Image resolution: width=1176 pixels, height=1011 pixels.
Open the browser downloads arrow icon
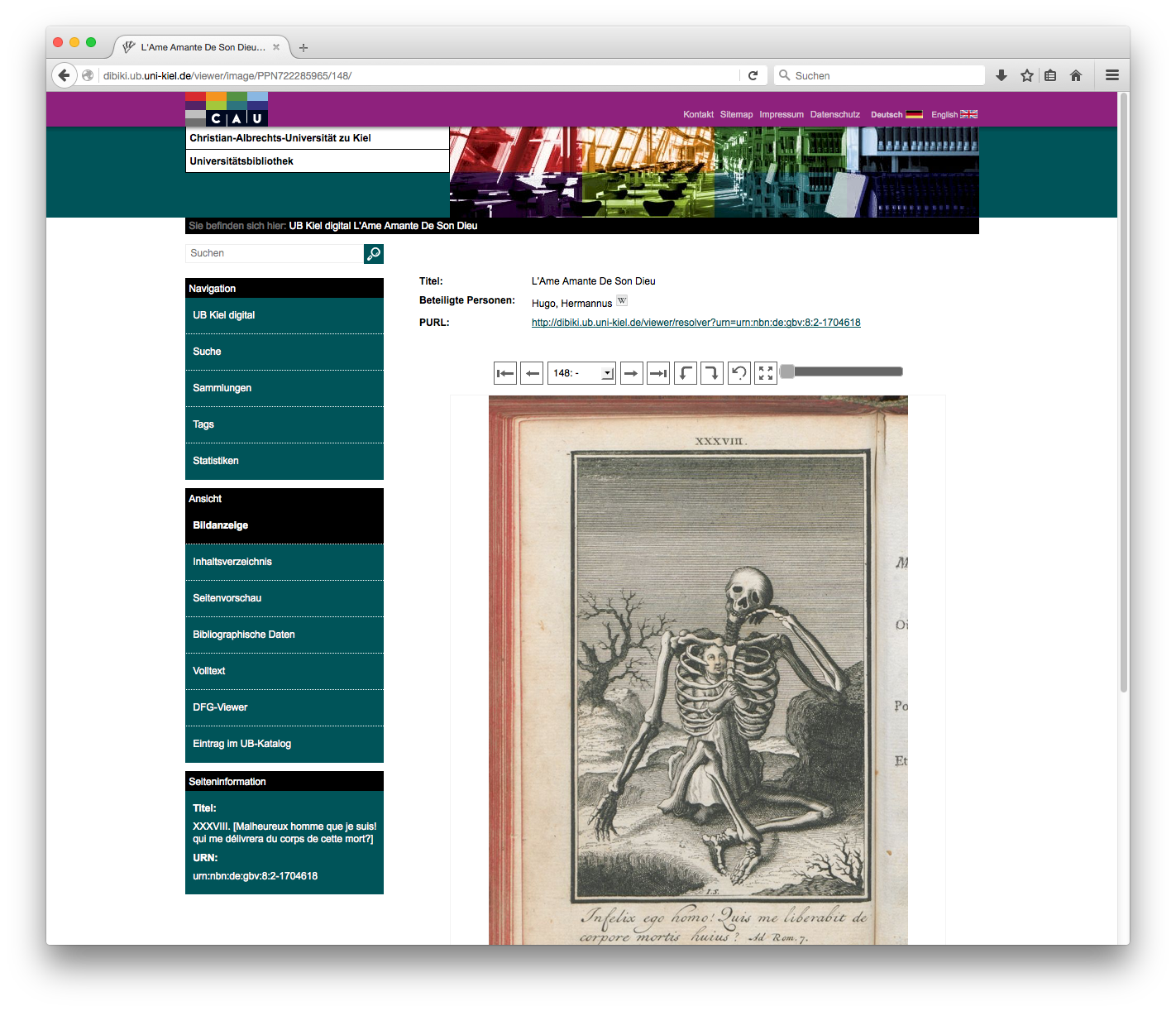[x=1002, y=75]
